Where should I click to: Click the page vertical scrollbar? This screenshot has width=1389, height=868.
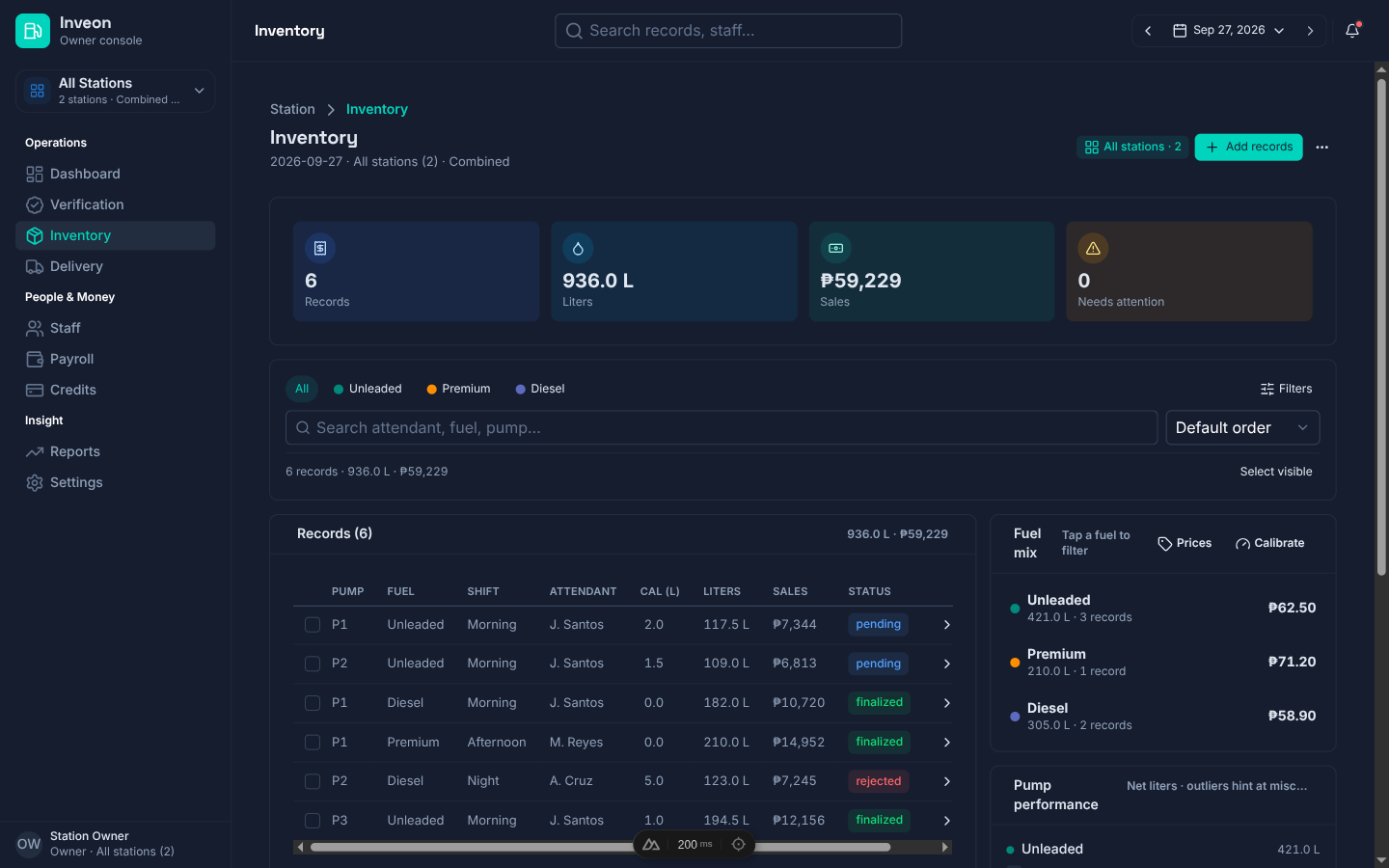[x=1381, y=327]
